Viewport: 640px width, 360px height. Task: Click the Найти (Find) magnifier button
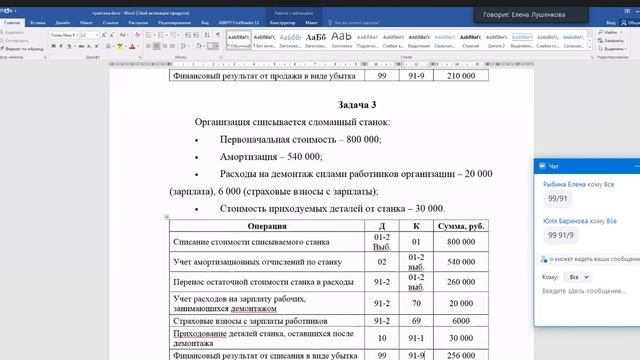coord(611,32)
